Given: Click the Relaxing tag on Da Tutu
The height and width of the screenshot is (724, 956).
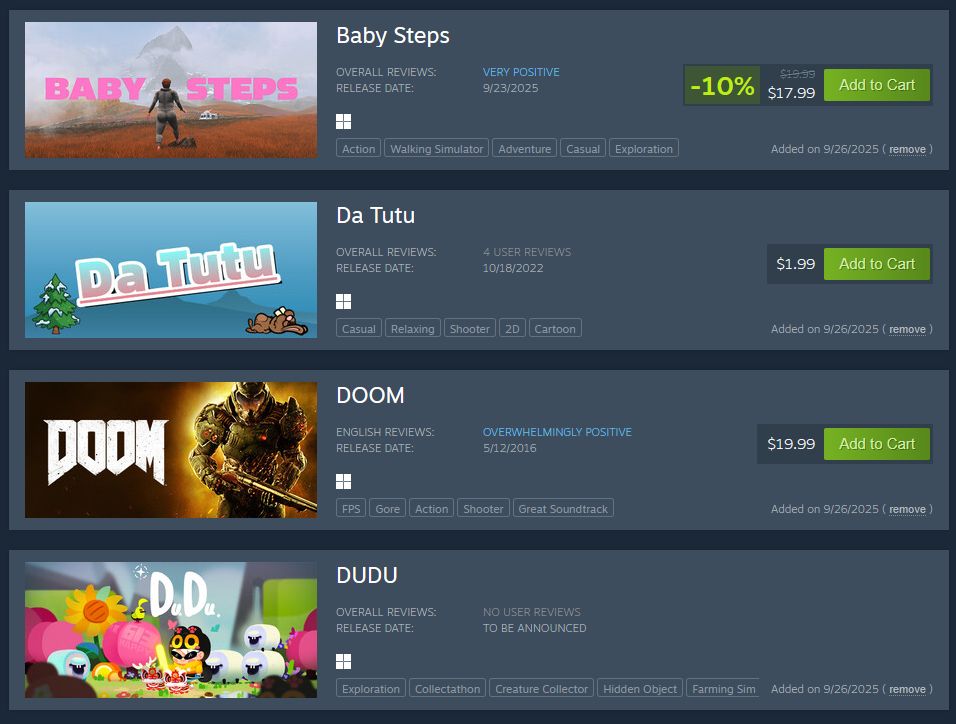Looking at the screenshot, I should [412, 328].
